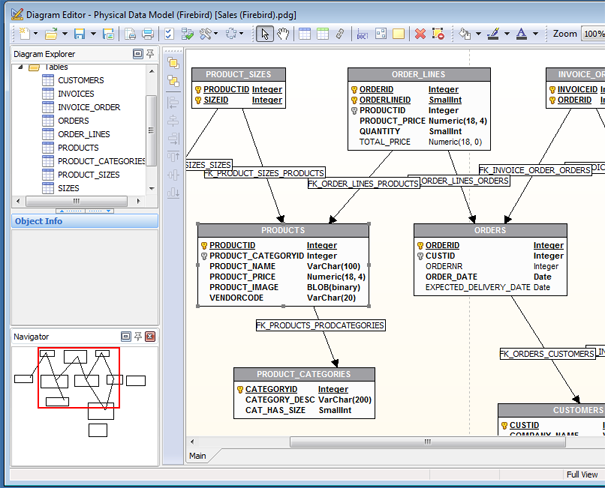The image size is (605, 488).
Task: Click the red delete X icon
Action: [x=420, y=34]
